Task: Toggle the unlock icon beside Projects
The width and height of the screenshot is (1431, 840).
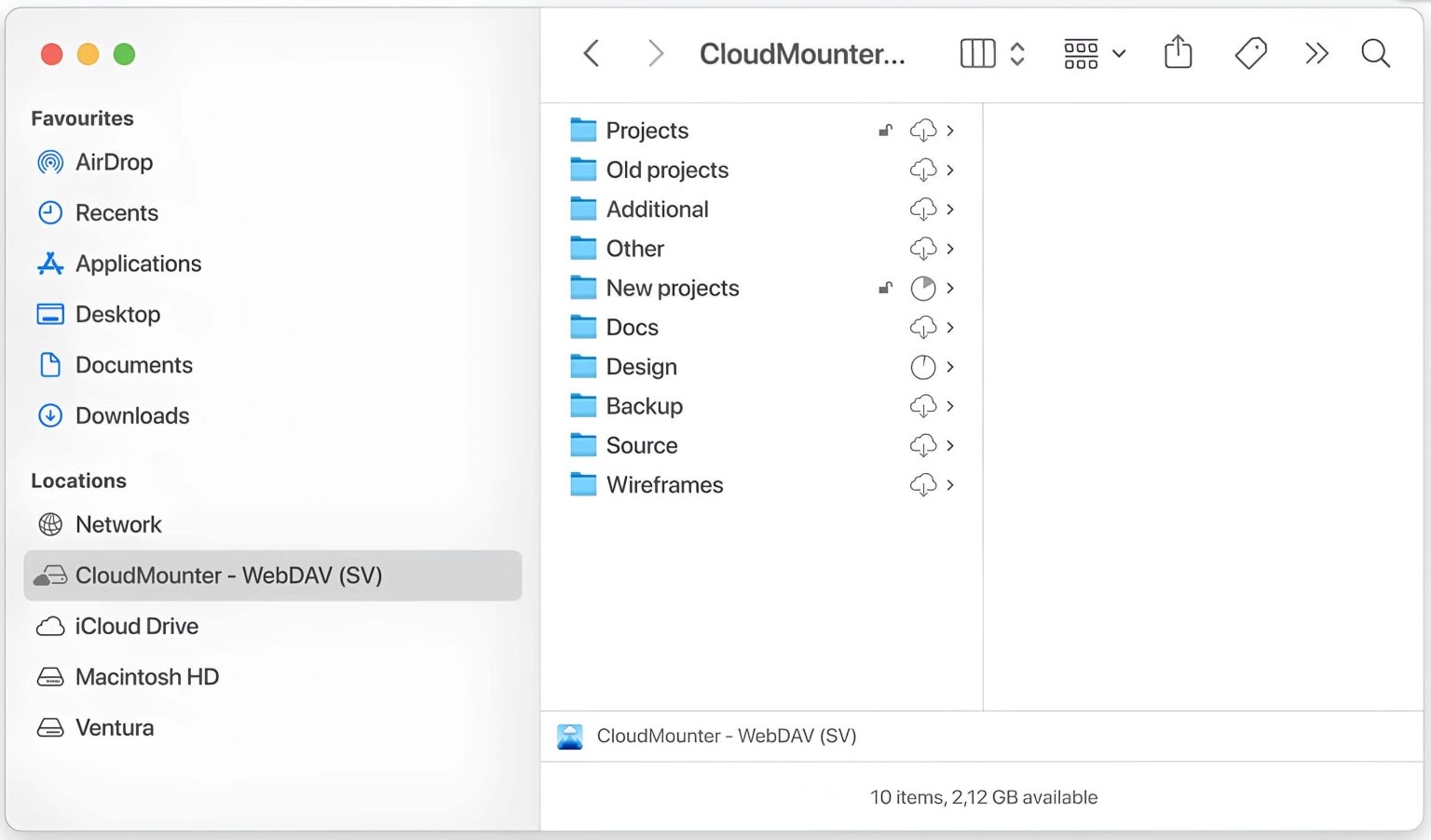Action: pos(885,130)
